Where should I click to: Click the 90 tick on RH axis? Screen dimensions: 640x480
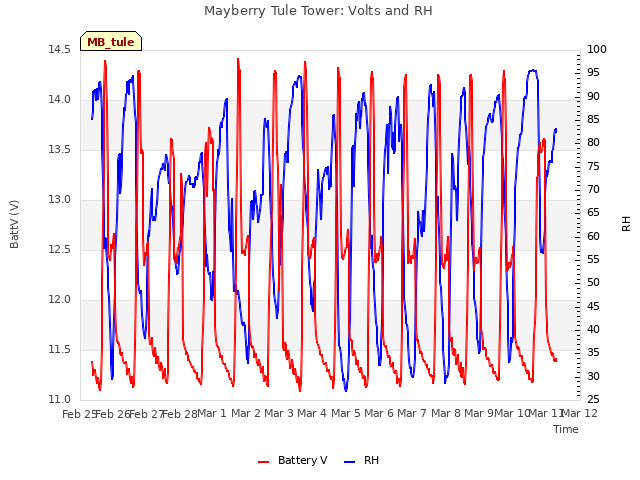(x=593, y=96)
